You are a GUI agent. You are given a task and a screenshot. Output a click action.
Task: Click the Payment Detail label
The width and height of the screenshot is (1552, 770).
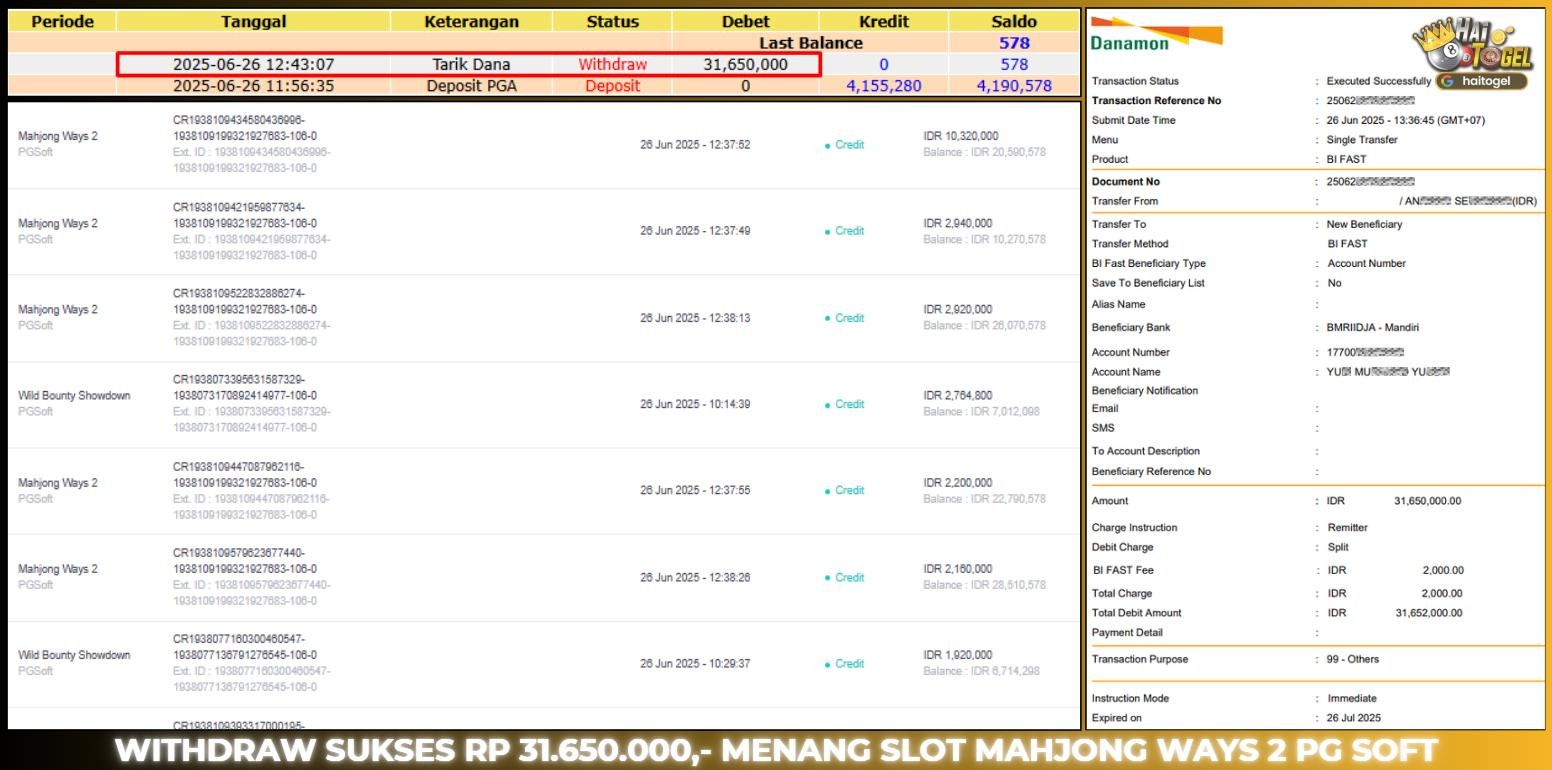tap(1127, 633)
